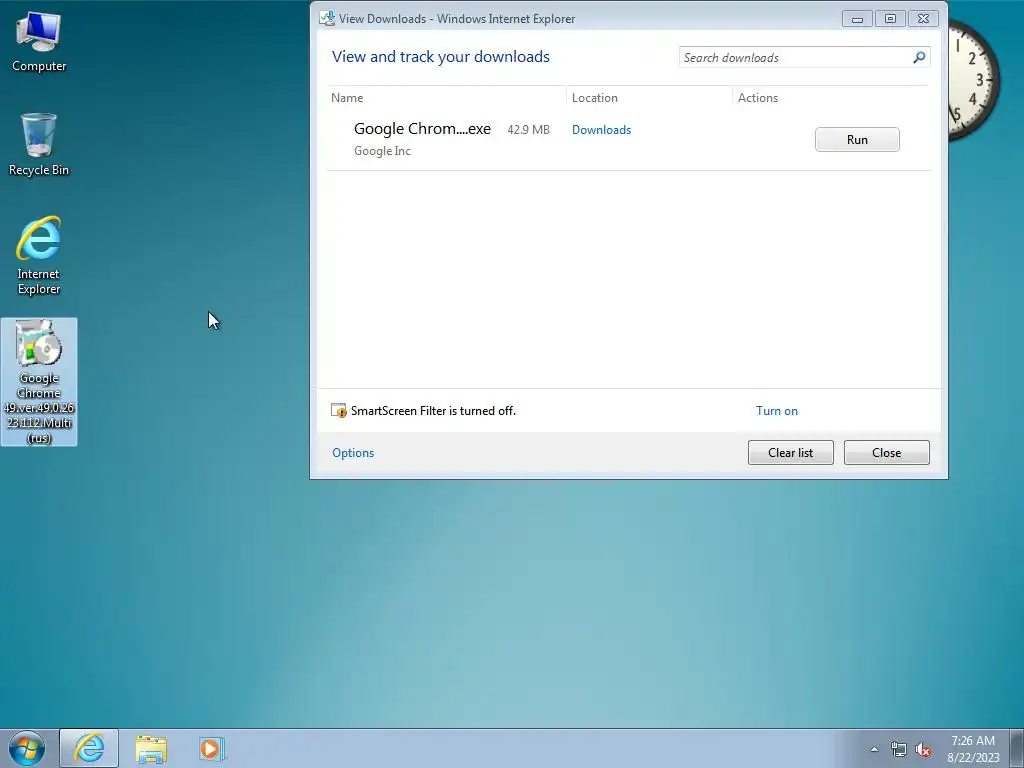Image resolution: width=1024 pixels, height=768 pixels.
Task: Open the network status tray icon
Action: pos(899,749)
